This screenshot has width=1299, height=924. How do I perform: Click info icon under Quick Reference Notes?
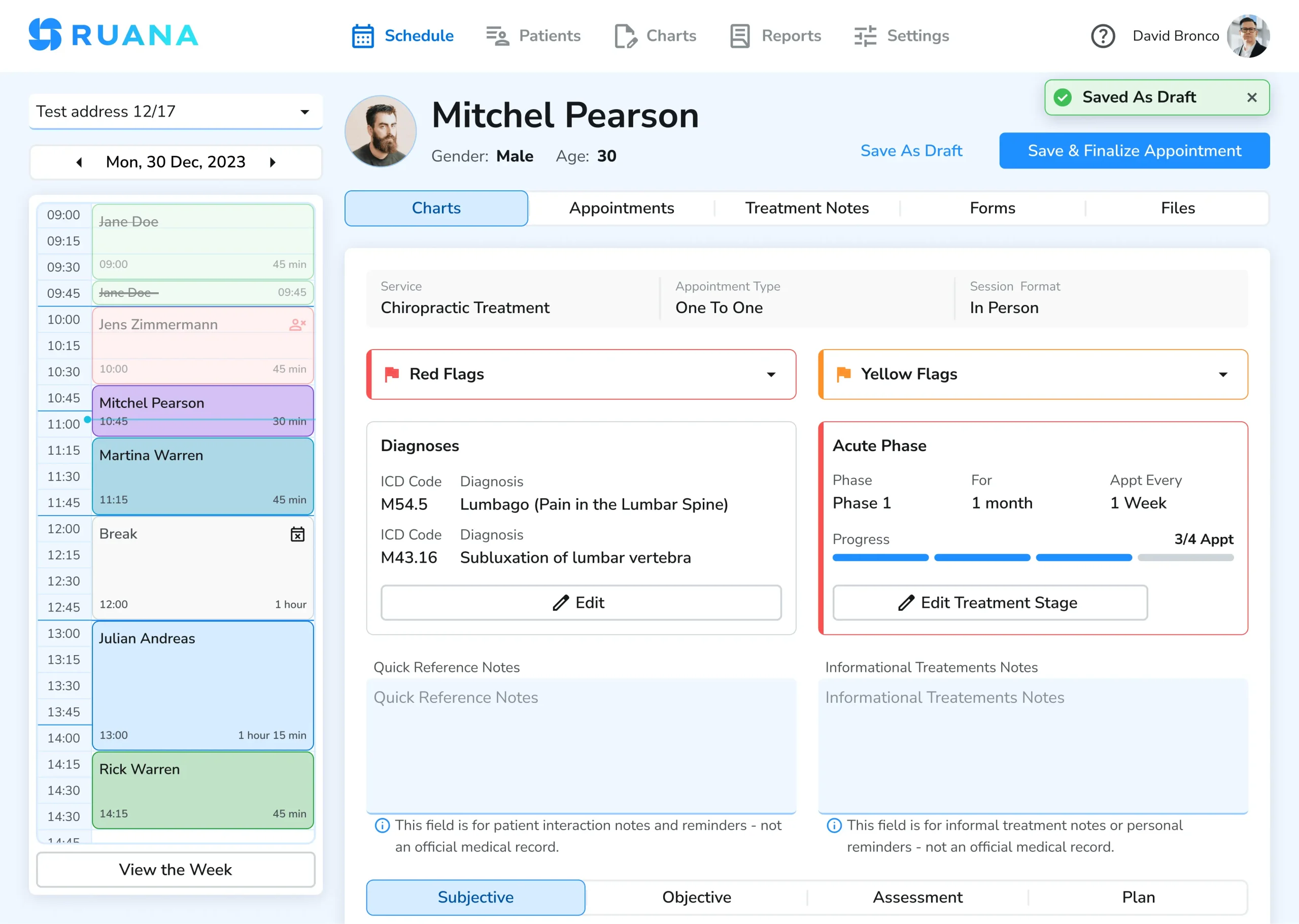pyautogui.click(x=383, y=825)
